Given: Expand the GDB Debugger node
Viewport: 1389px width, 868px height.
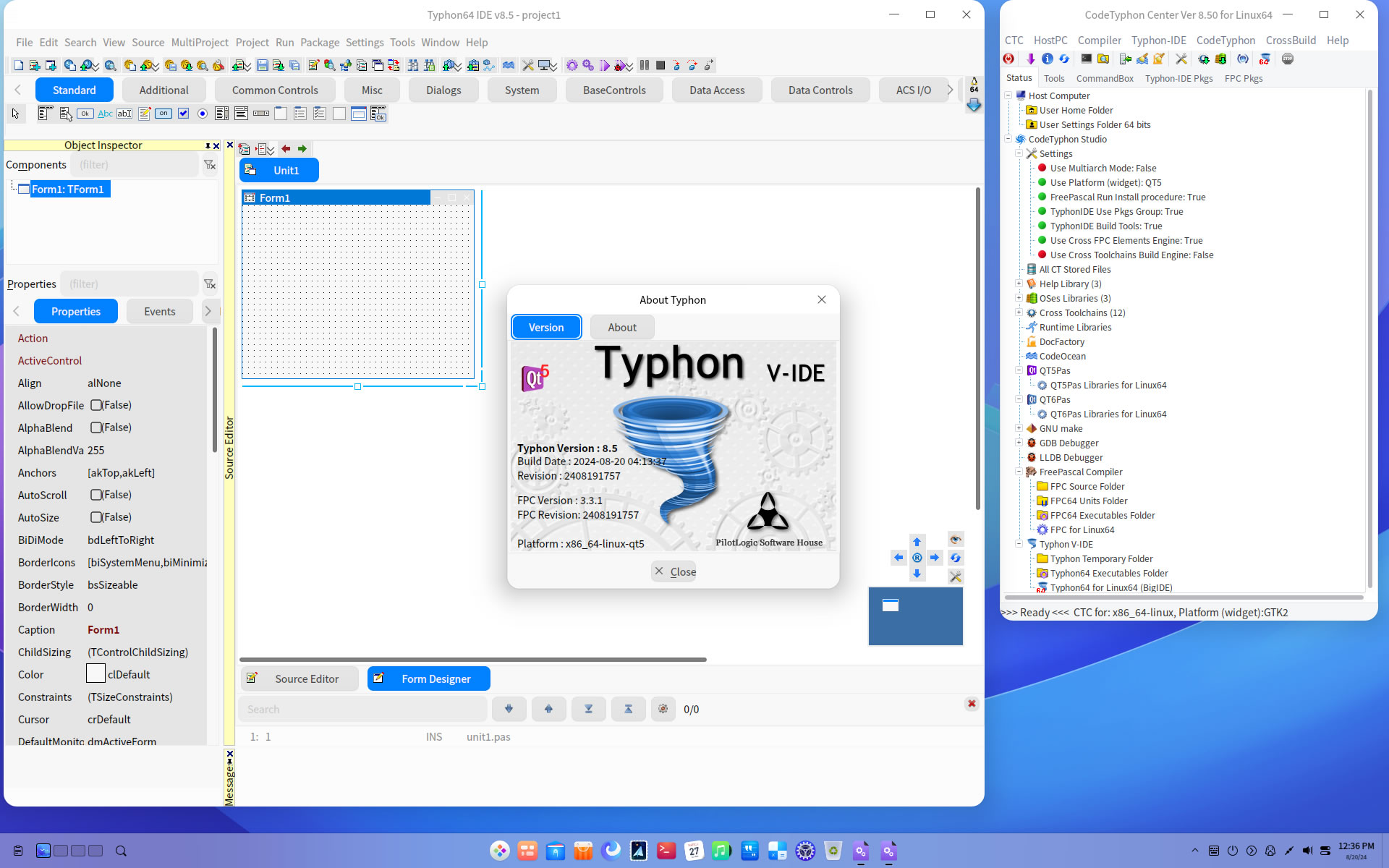Looking at the screenshot, I should (x=1019, y=443).
